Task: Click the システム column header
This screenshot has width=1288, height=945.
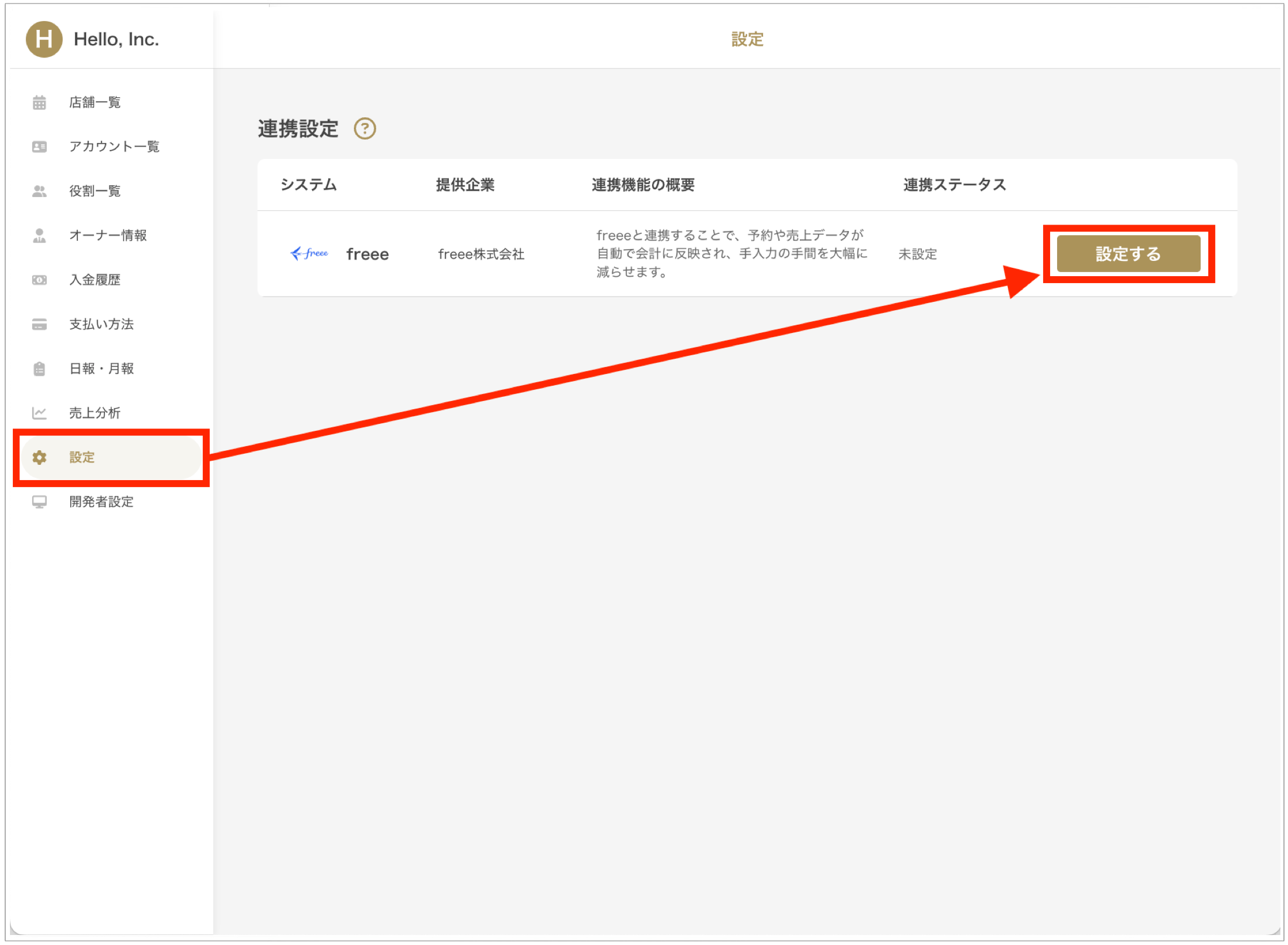Action: tap(309, 185)
